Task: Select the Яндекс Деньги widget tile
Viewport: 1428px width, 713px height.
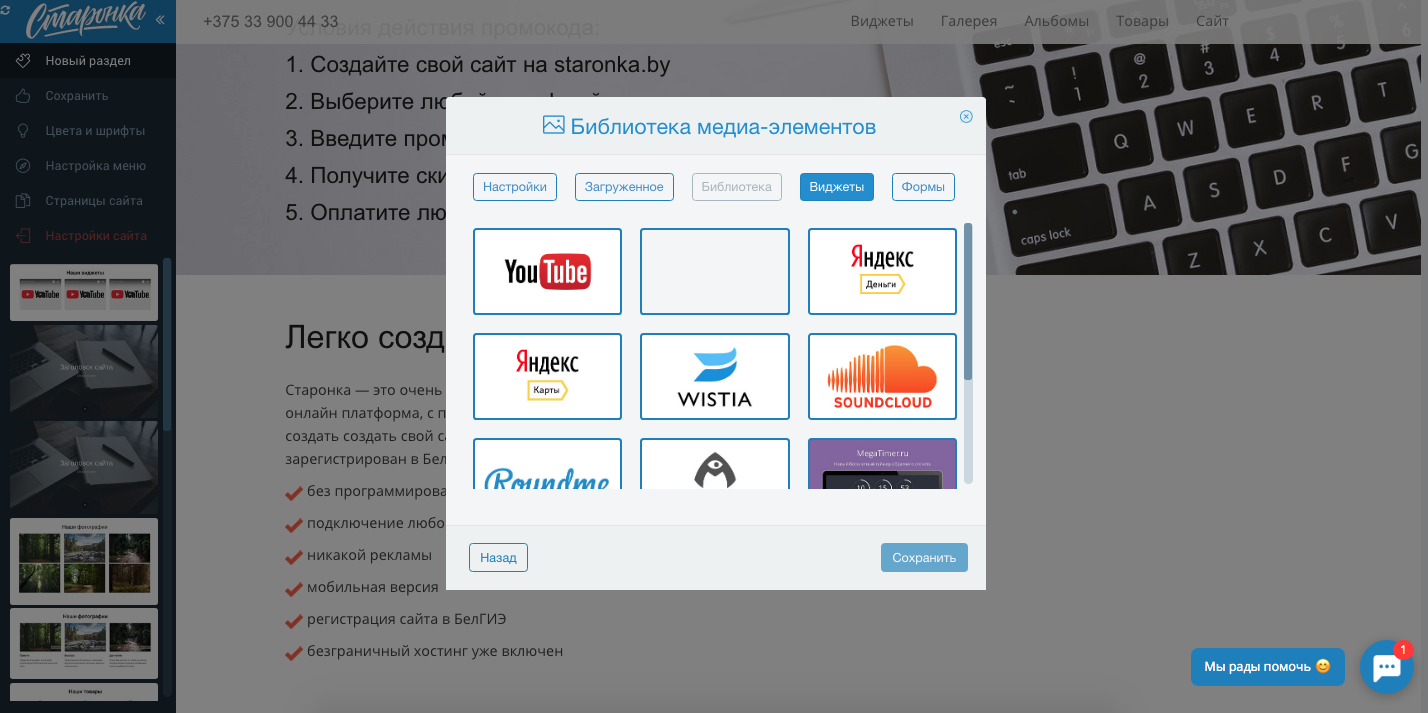Action: 882,271
